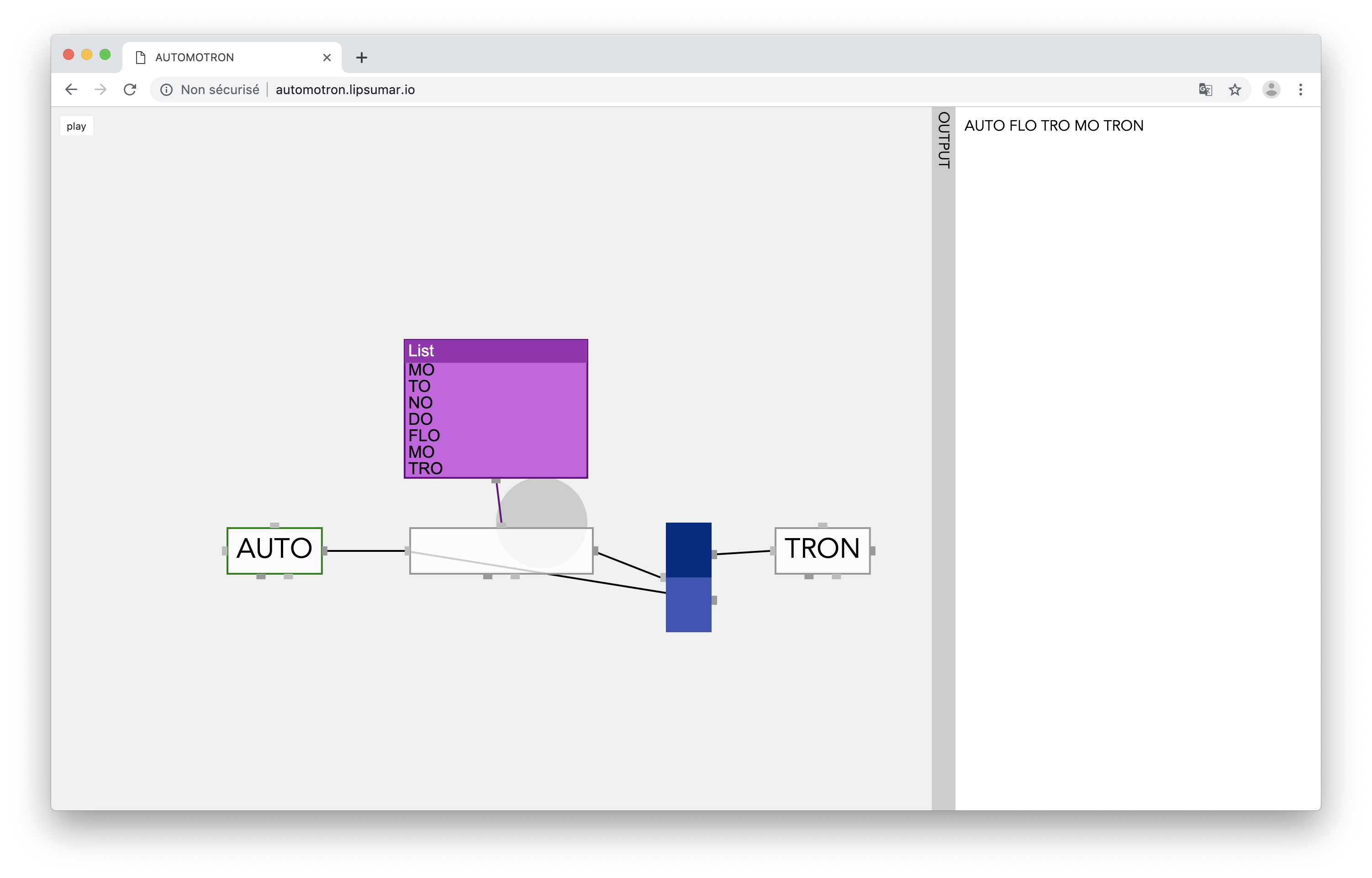The height and width of the screenshot is (878, 1372).
Task: Bookmark this page with star icon
Action: point(1235,90)
